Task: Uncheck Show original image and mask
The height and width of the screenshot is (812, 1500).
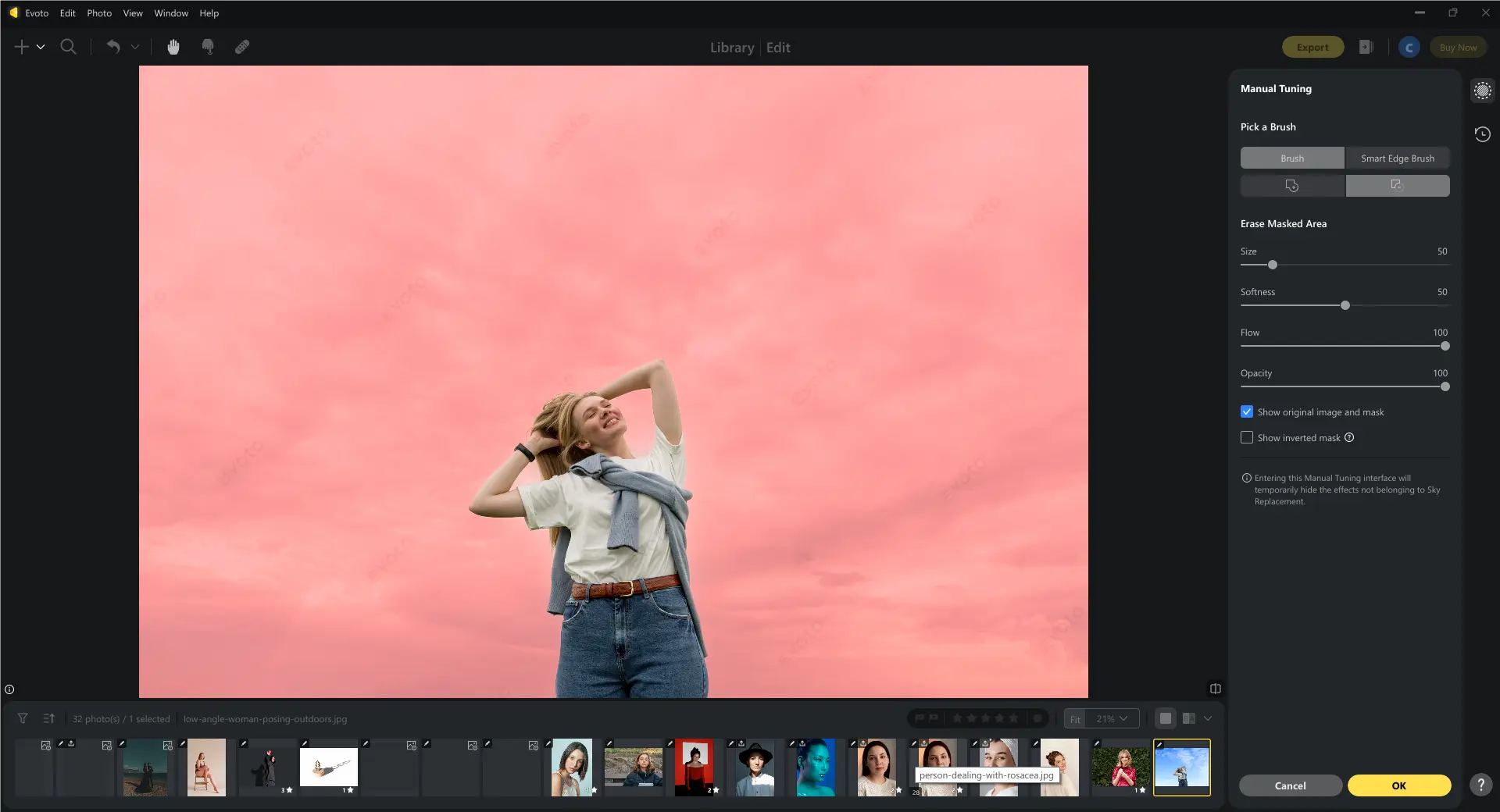Action: coord(1247,411)
